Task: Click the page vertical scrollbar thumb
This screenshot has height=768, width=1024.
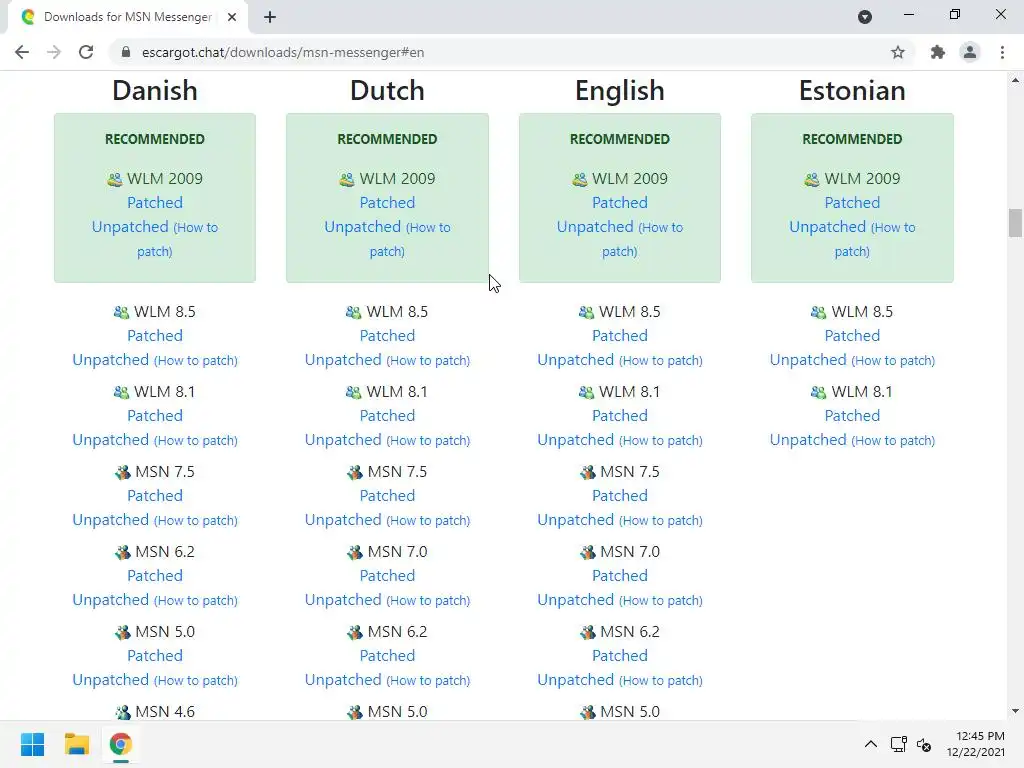Action: [1015, 223]
